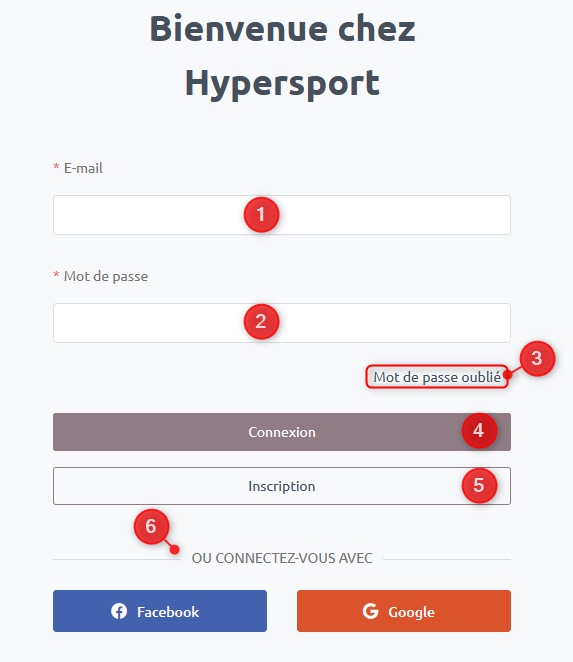Click red annotation marker number 4

[479, 430]
